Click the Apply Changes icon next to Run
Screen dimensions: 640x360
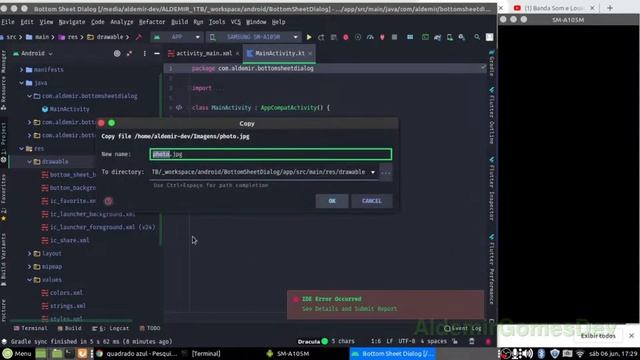(321, 37)
